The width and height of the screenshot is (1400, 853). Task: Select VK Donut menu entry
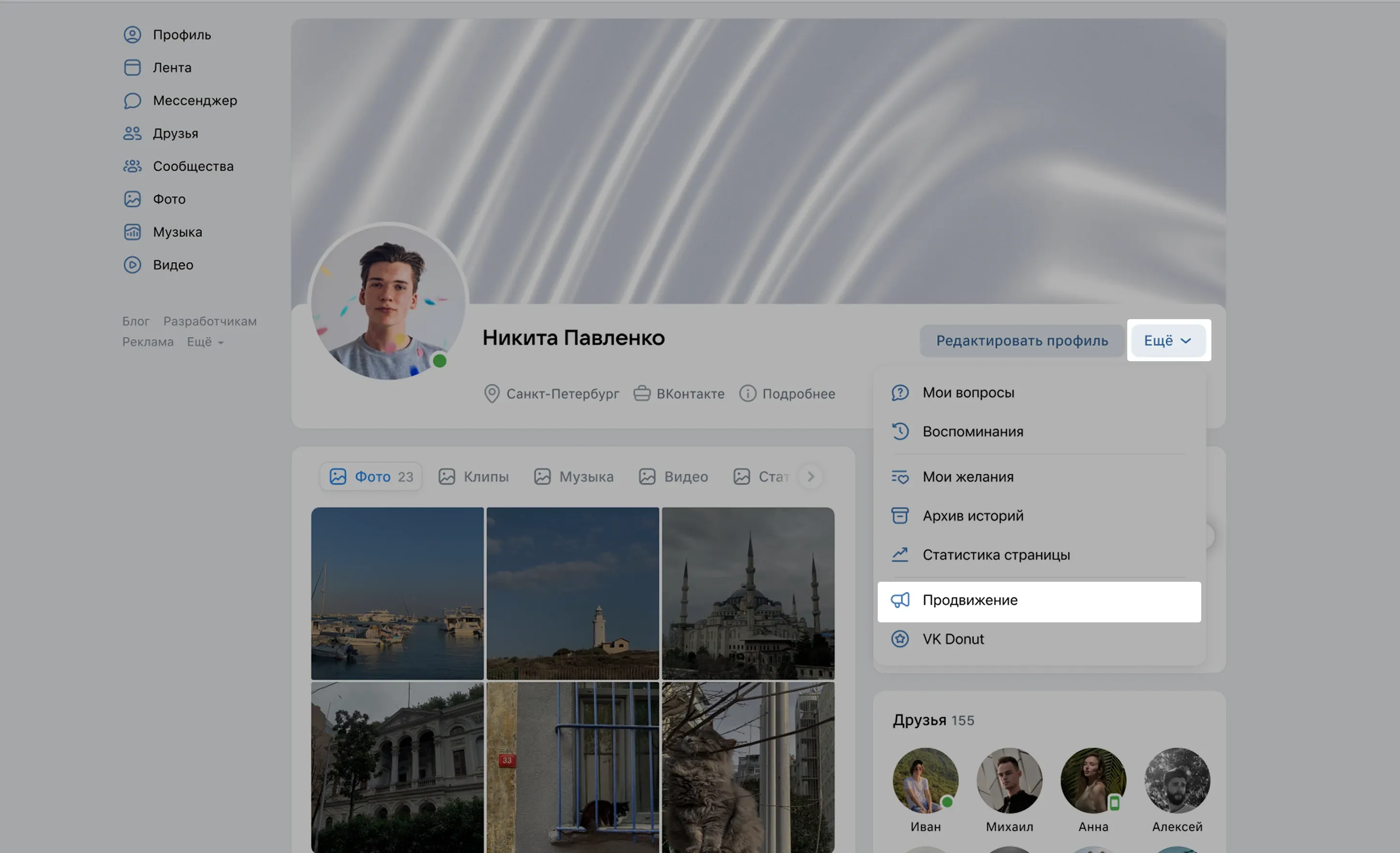click(1039, 639)
